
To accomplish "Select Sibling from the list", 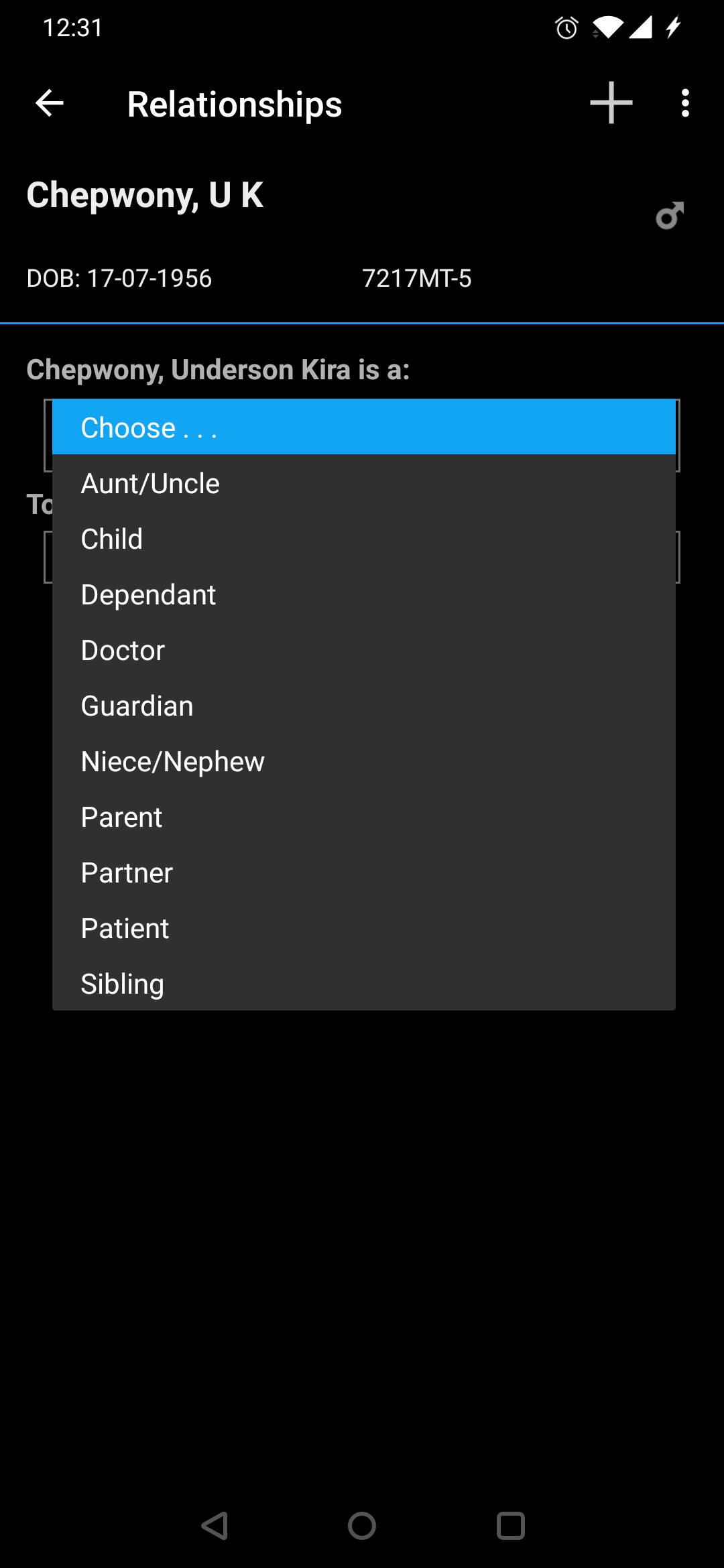I will (x=364, y=983).
